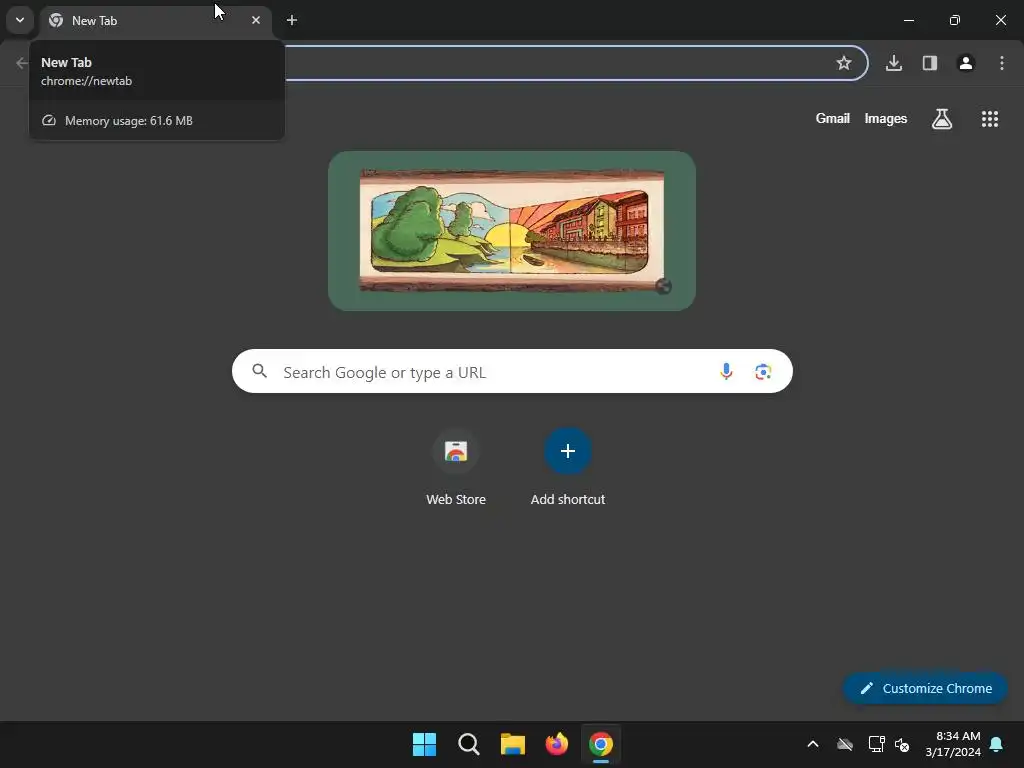Open the Images link

886,118
